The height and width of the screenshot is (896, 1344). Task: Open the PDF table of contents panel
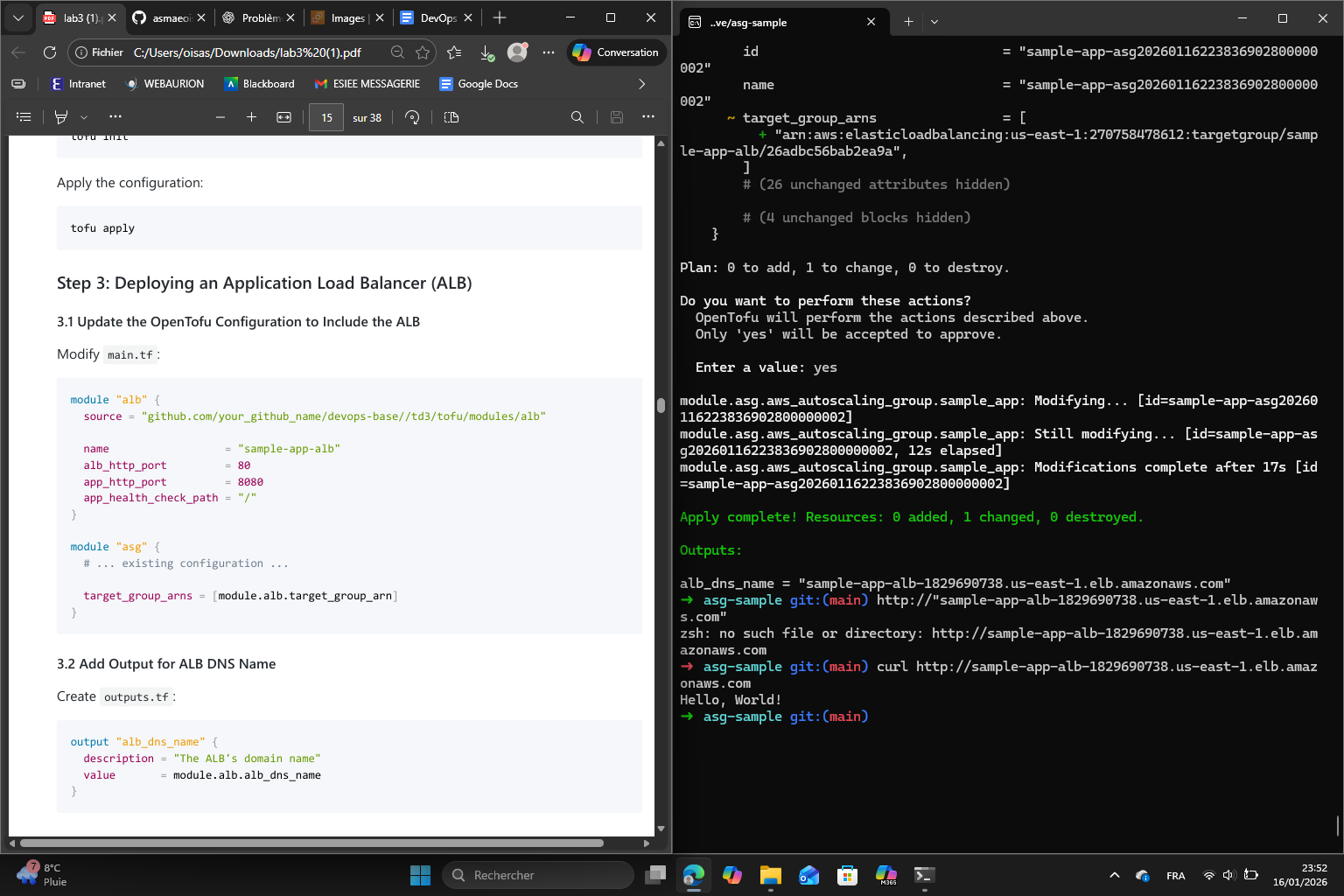pyautogui.click(x=24, y=117)
